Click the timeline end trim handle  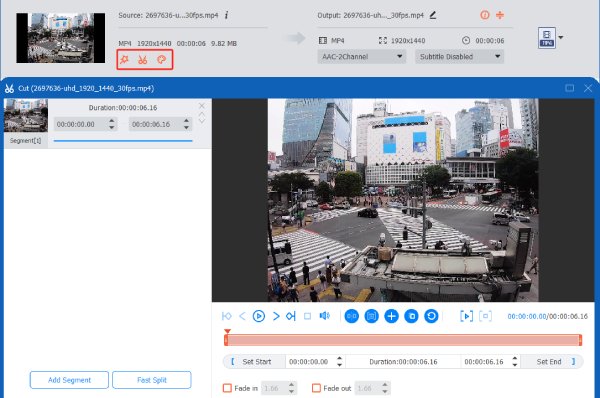[580, 340]
